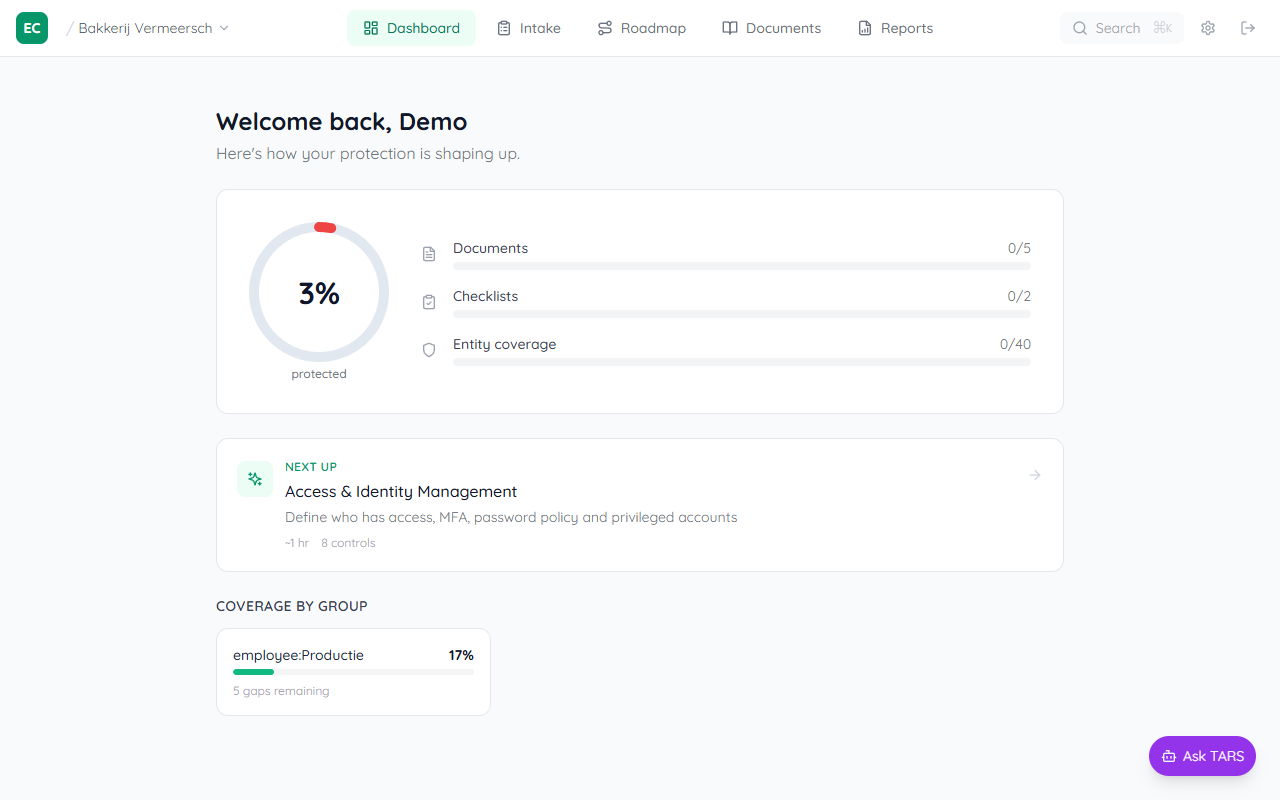The height and width of the screenshot is (800, 1280).
Task: Open the Reports section
Action: pos(895,28)
